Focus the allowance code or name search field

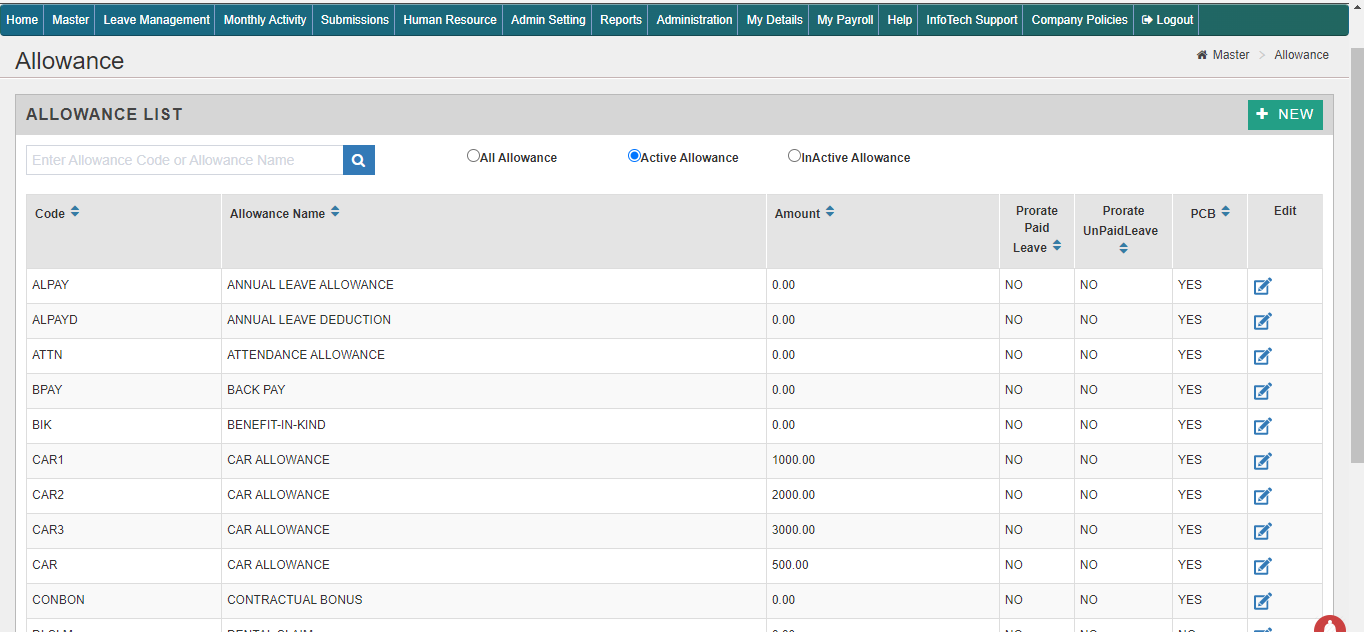pyautogui.click(x=185, y=160)
